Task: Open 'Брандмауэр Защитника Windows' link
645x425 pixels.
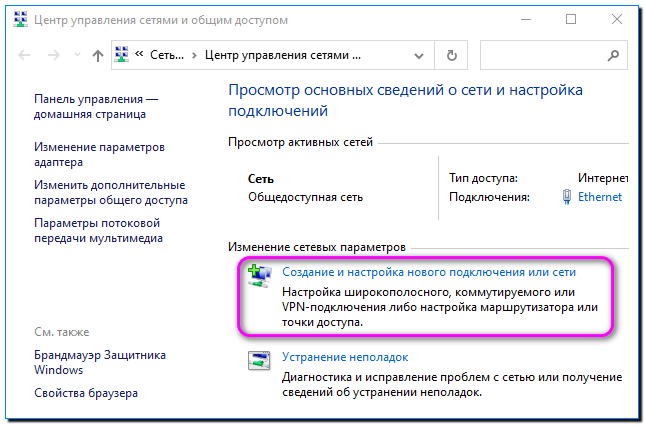Action: pos(100,362)
